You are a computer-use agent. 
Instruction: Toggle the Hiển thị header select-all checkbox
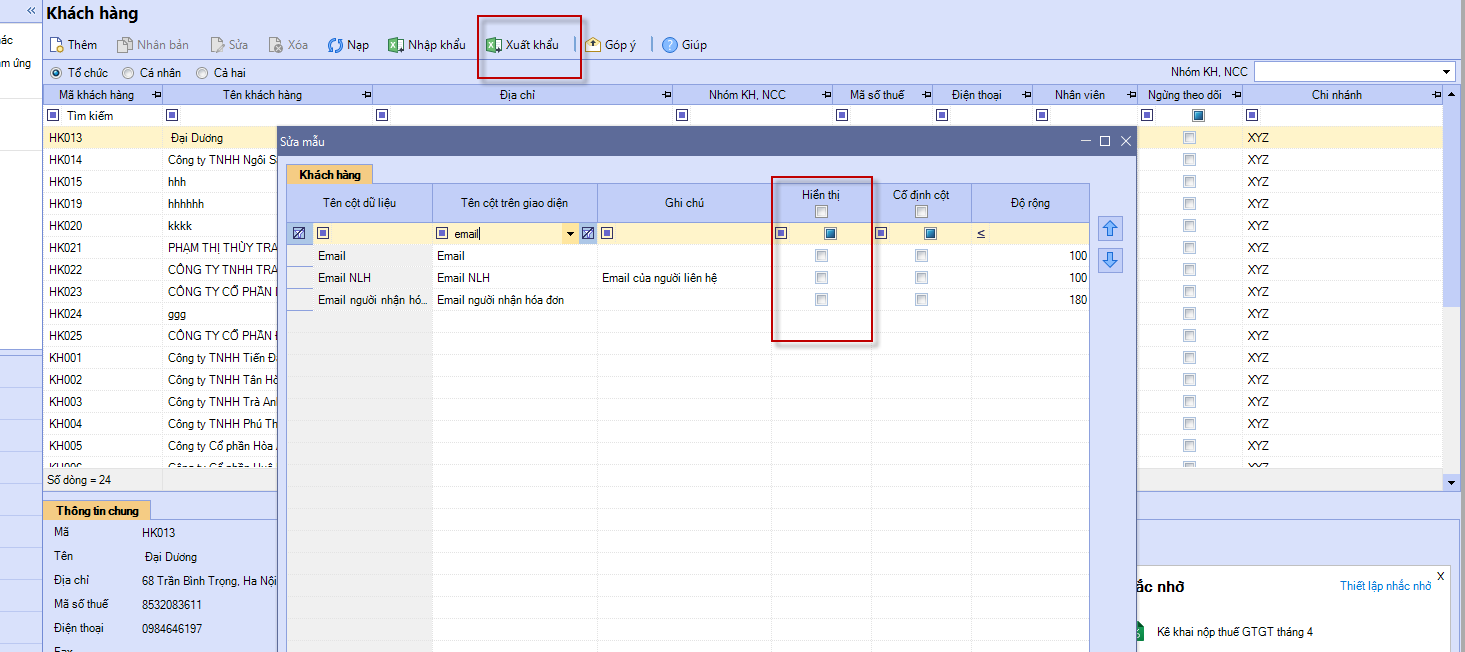point(821,211)
